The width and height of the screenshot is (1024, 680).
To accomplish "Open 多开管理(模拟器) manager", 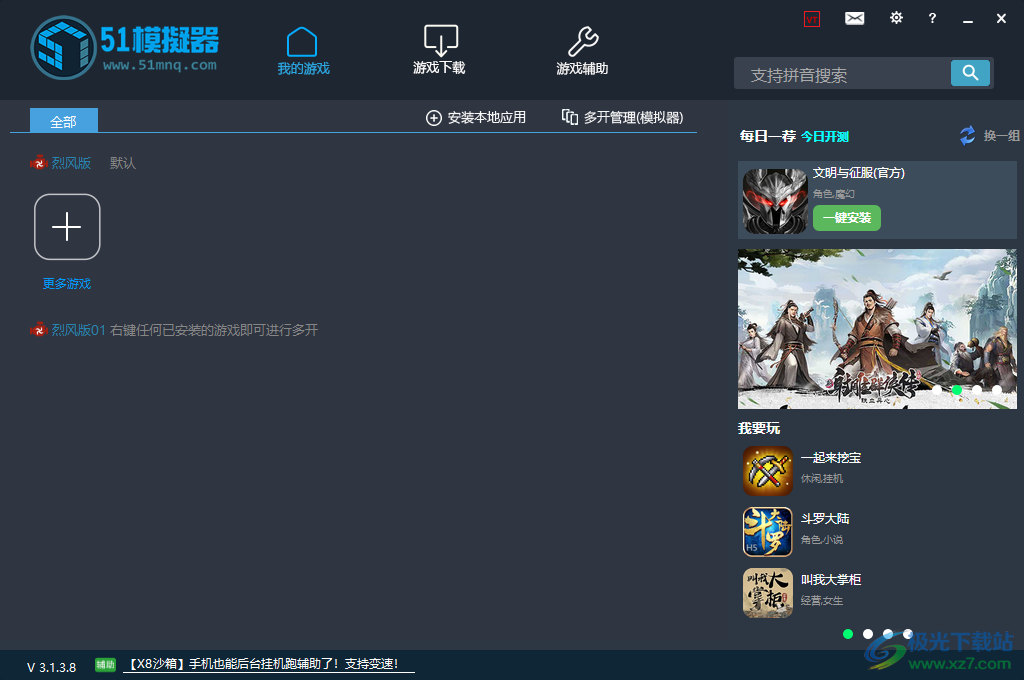I will pyautogui.click(x=622, y=118).
